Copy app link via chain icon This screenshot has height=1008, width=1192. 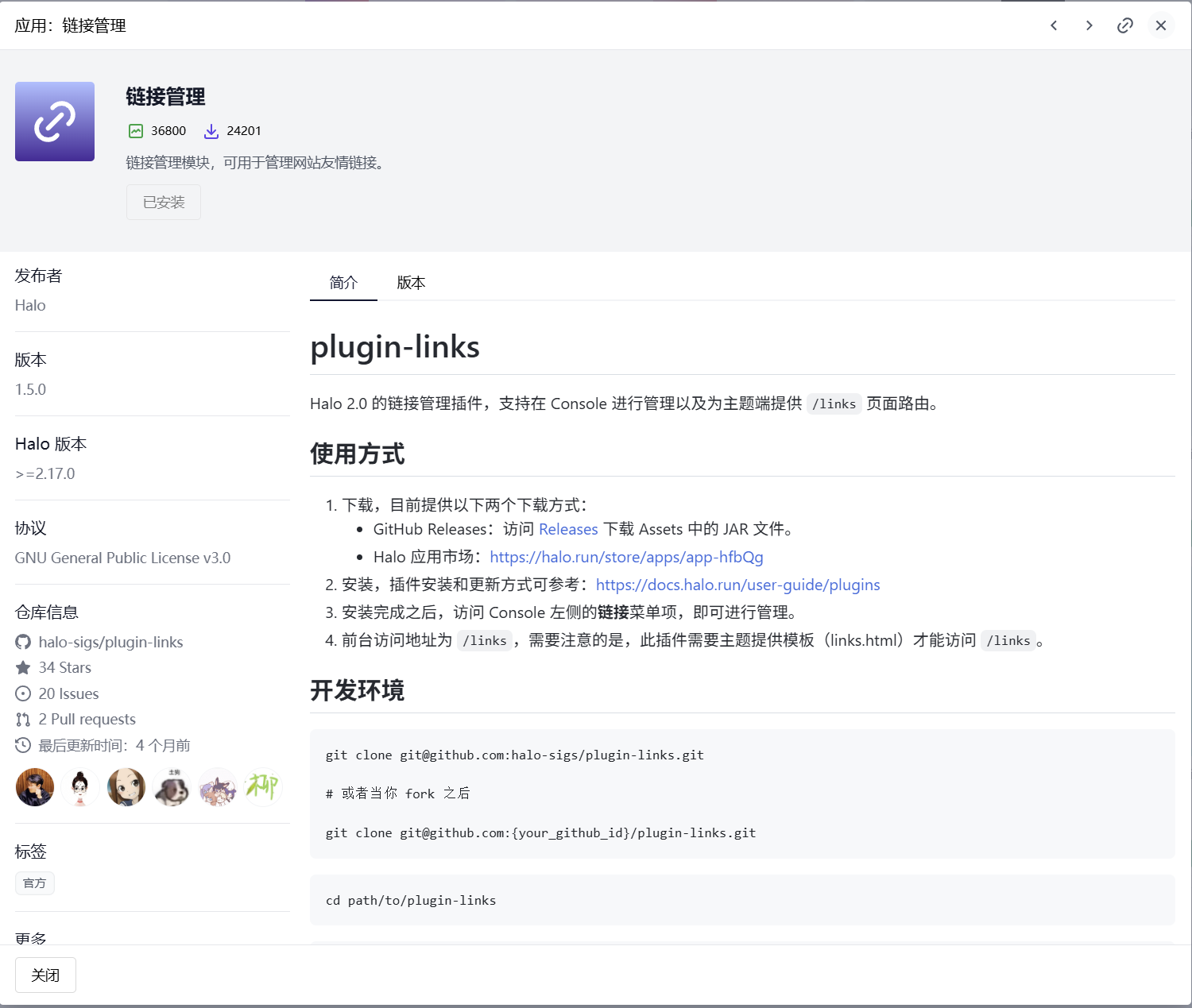pyautogui.click(x=1125, y=25)
